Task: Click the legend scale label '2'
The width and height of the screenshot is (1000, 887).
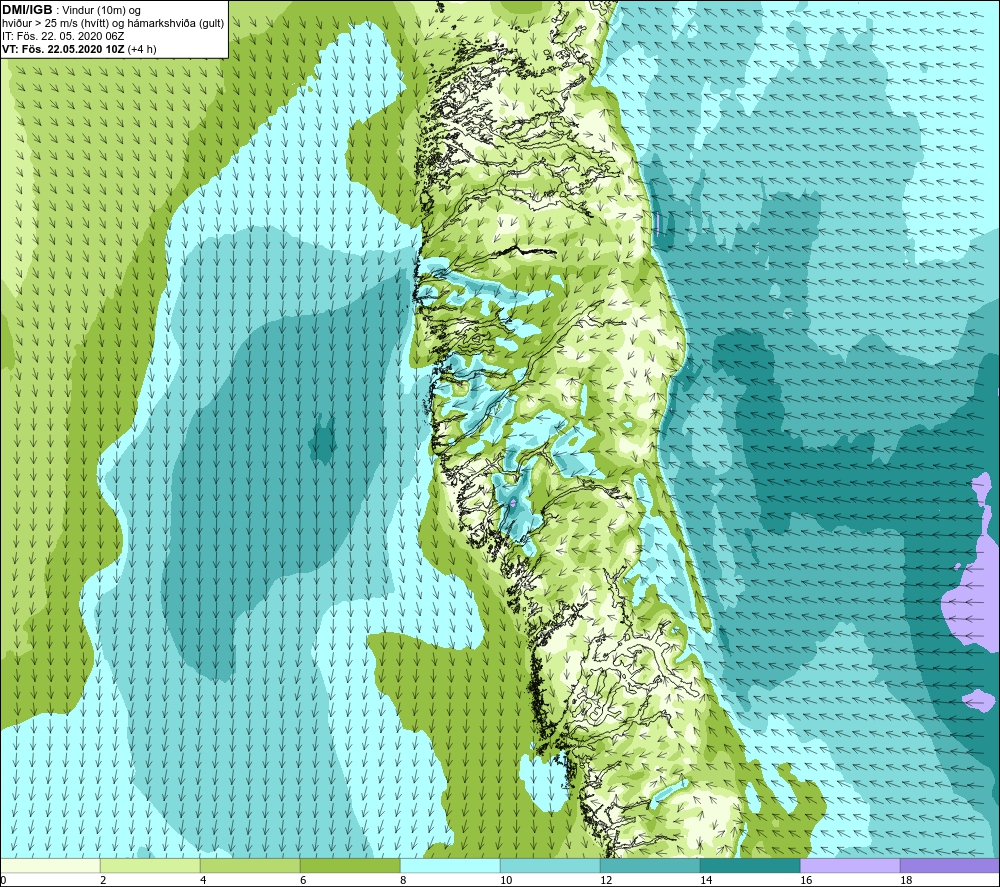Action: (x=103, y=881)
